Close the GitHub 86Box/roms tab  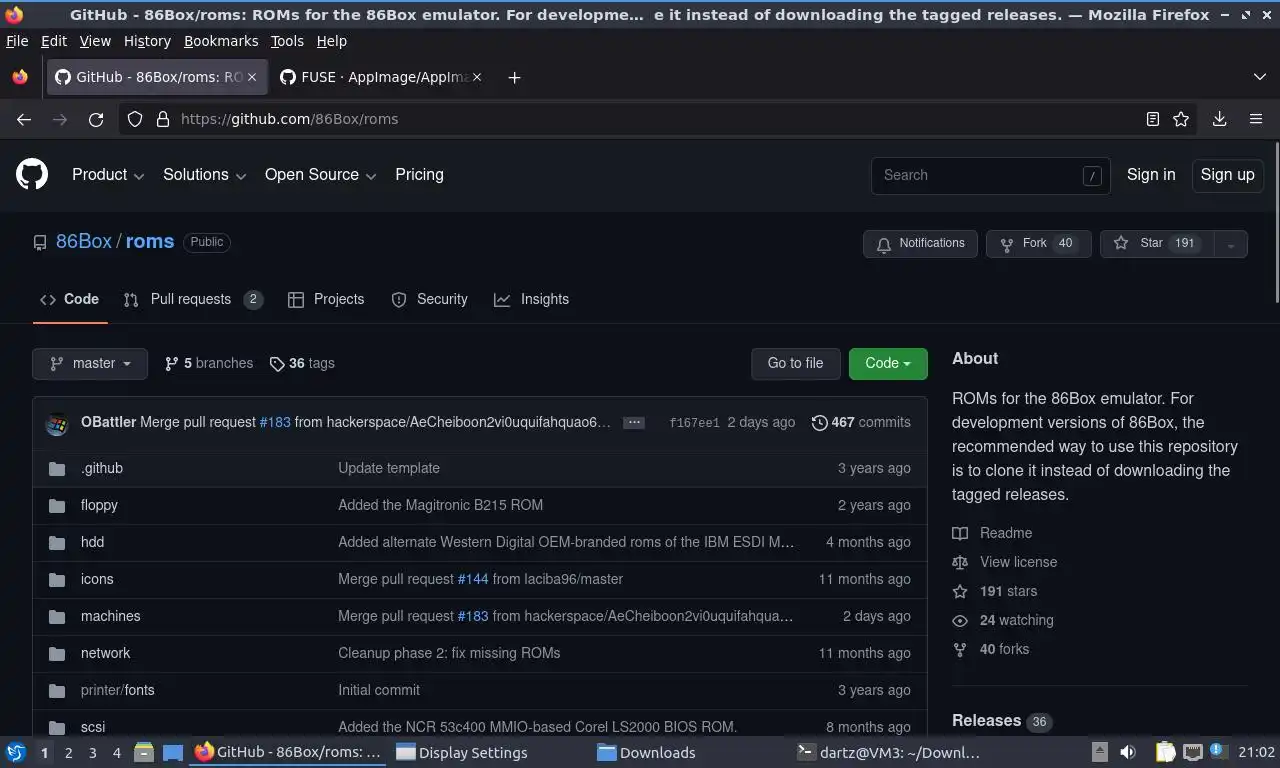[x=252, y=77]
